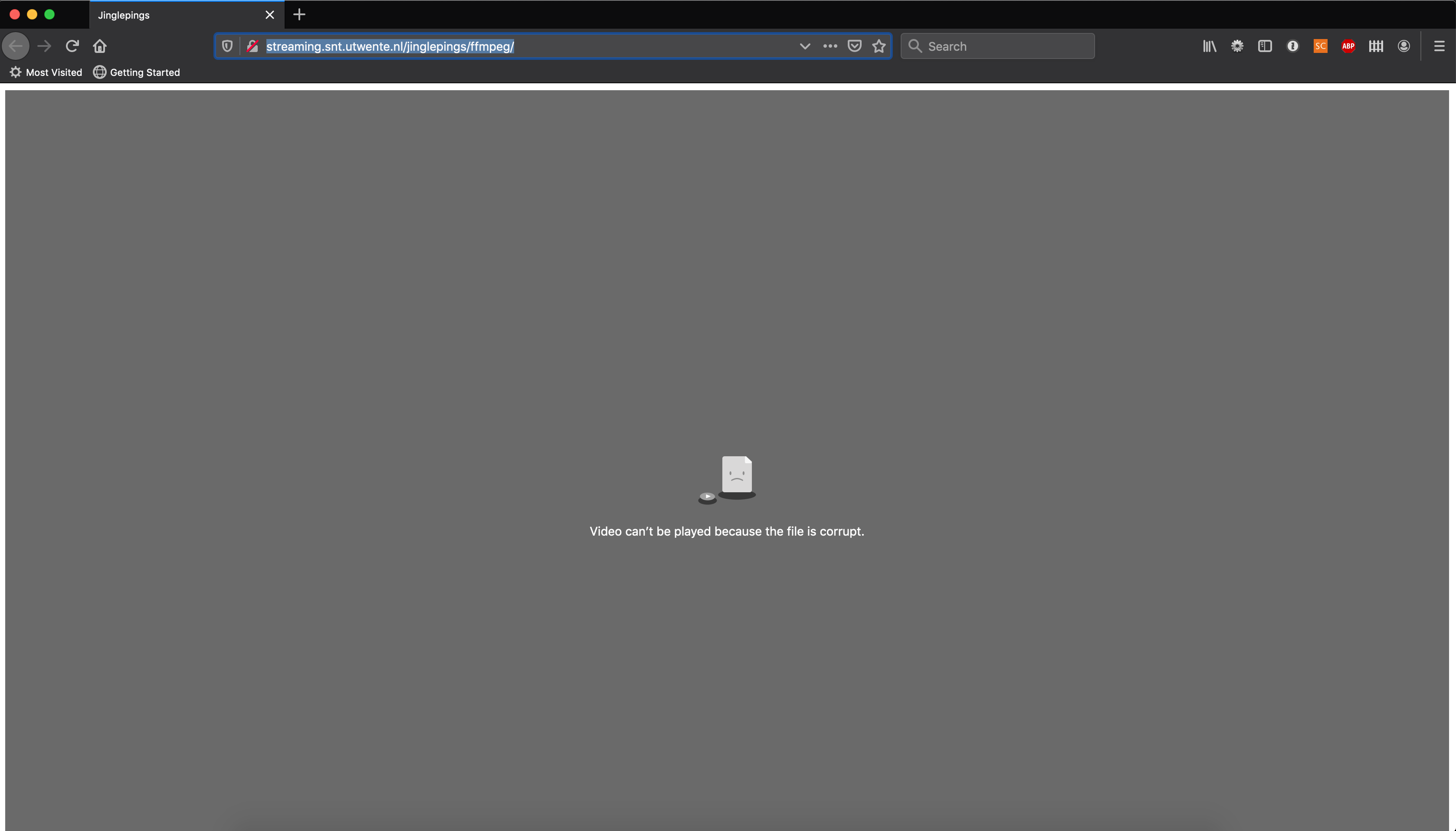This screenshot has width=1456, height=831.
Task: Open the 1Password extension icon
Action: click(x=1292, y=46)
